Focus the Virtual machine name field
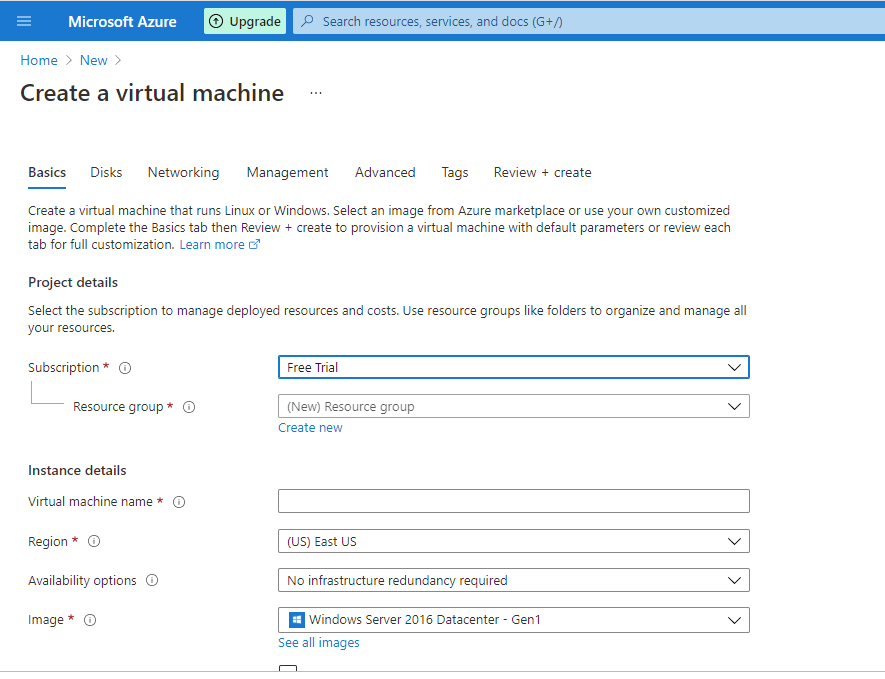Viewport: 885px width, 679px height. [x=514, y=501]
